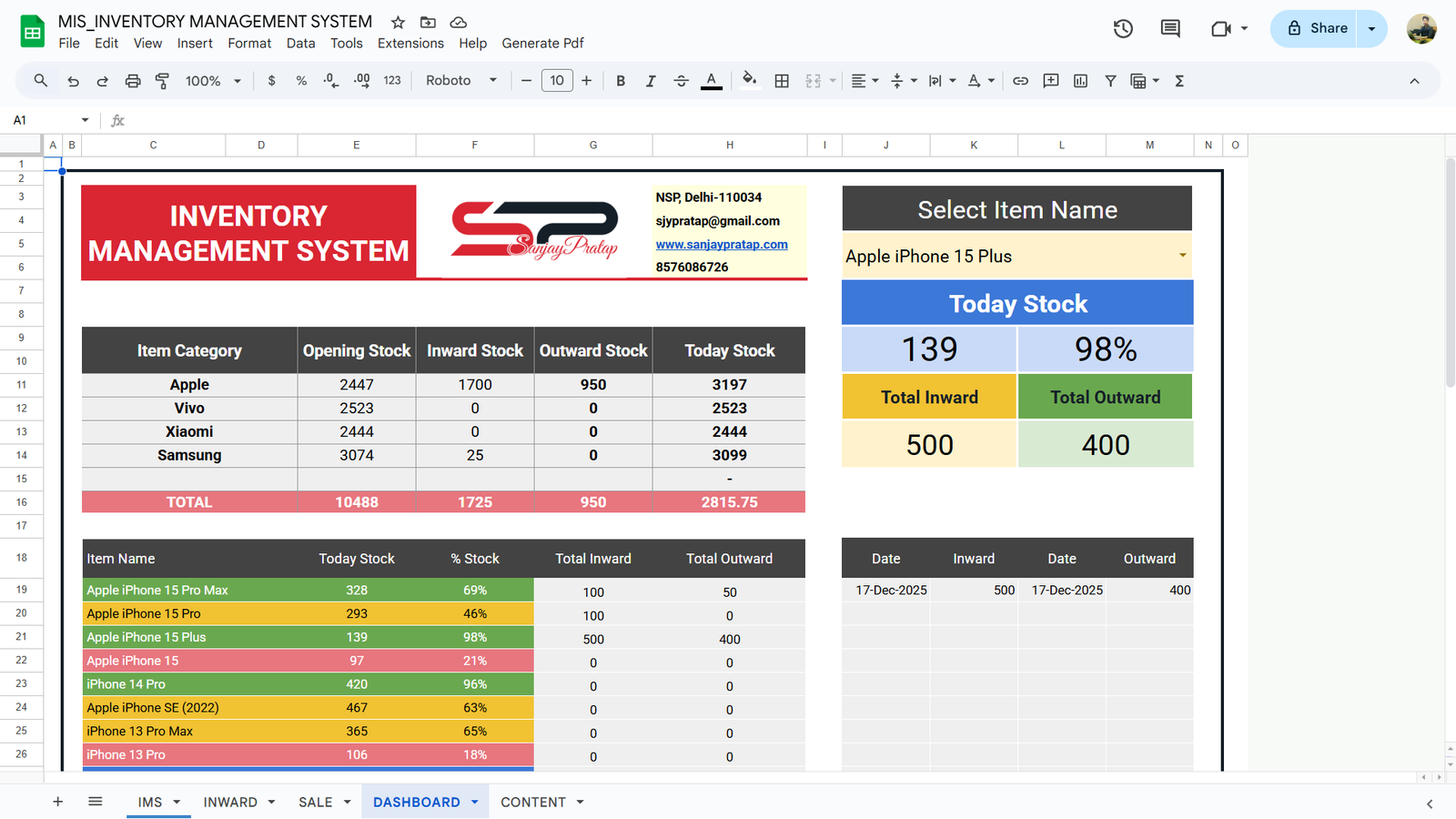Click the insert chart icon
The width and height of the screenshot is (1456, 819).
(1080, 81)
